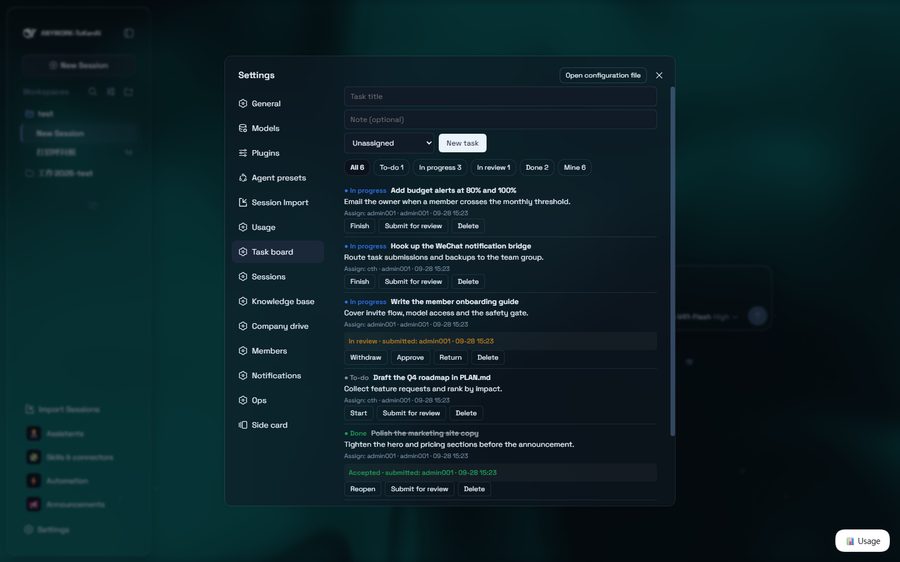Select the Mine 6 filter tab
Screen dimensions: 900x562
575,167
